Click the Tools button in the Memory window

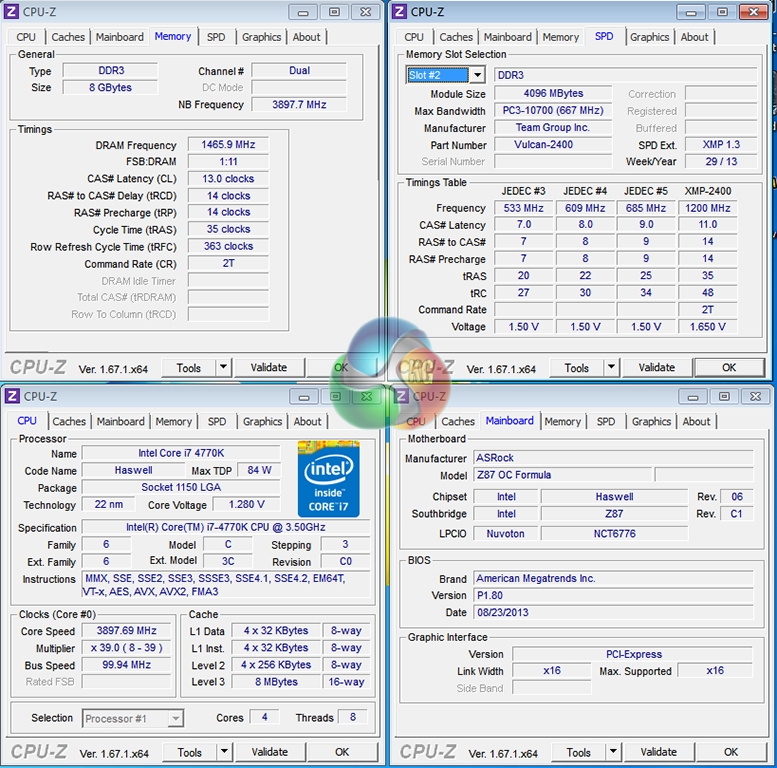coord(188,368)
